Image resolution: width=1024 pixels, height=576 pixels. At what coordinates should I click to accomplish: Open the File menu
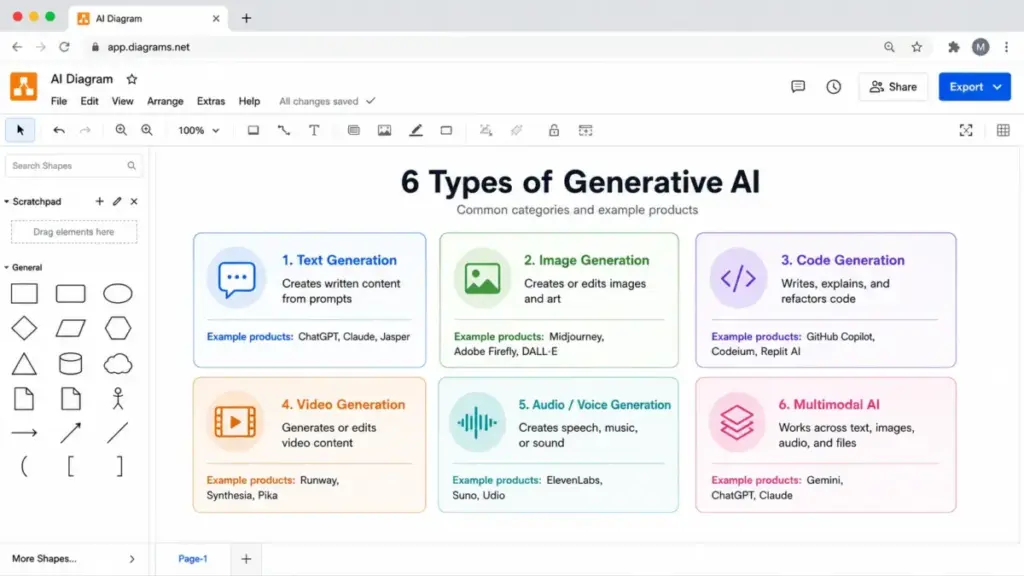point(59,101)
